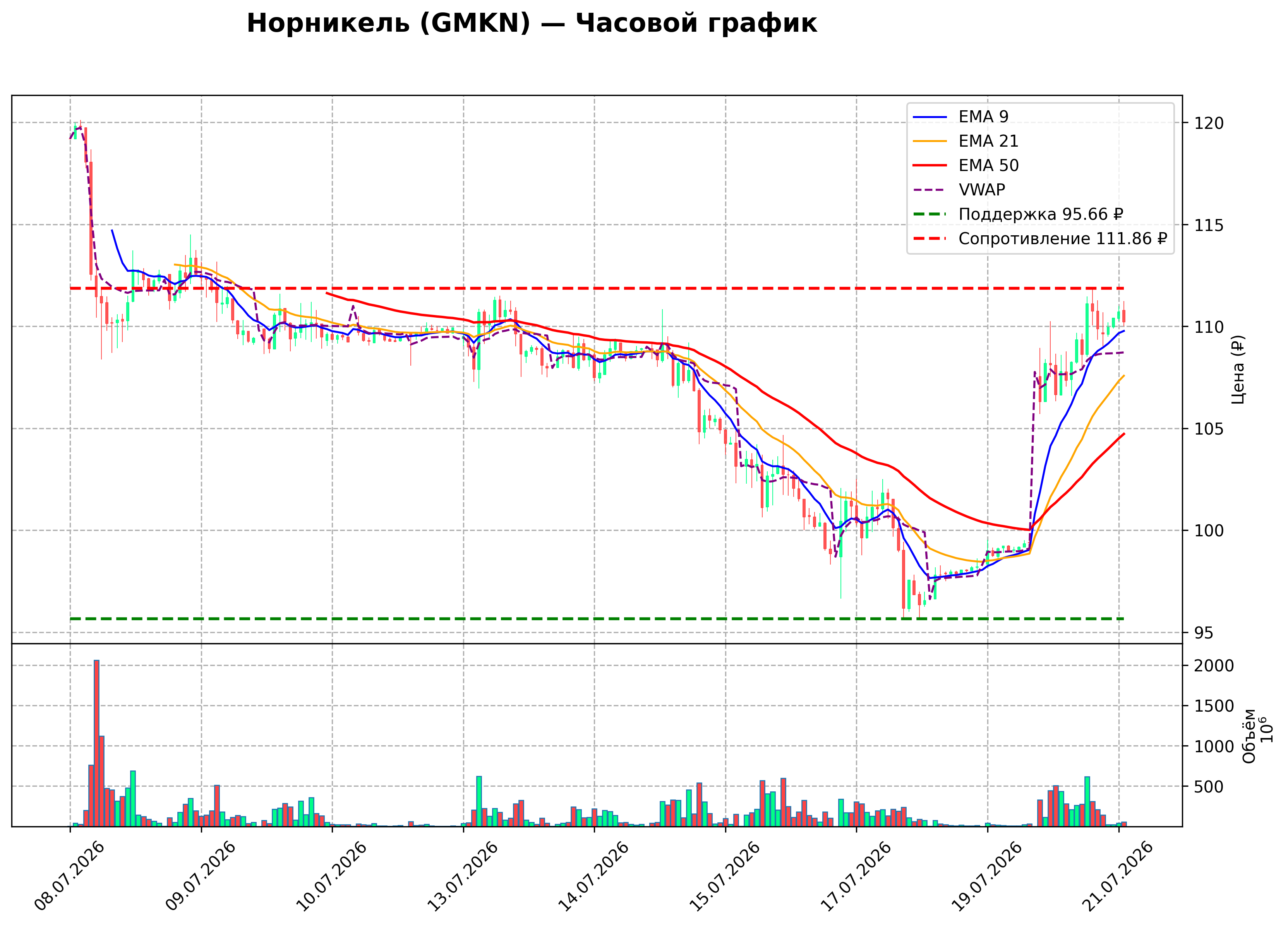Click the orange EMA 21 legend line sample
The width and height of the screenshot is (1288, 926).
(930, 141)
